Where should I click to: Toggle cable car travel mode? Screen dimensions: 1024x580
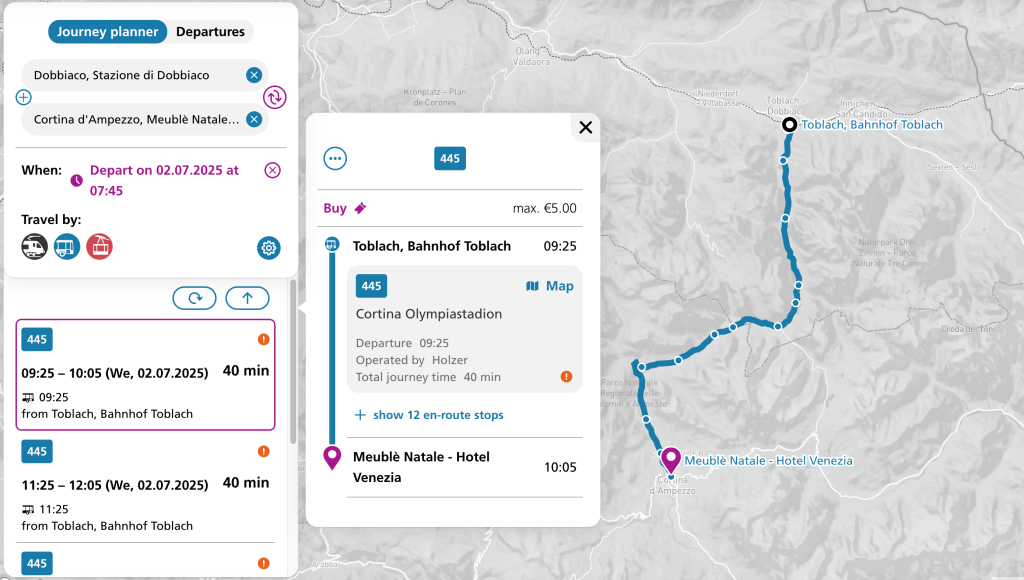(99, 246)
